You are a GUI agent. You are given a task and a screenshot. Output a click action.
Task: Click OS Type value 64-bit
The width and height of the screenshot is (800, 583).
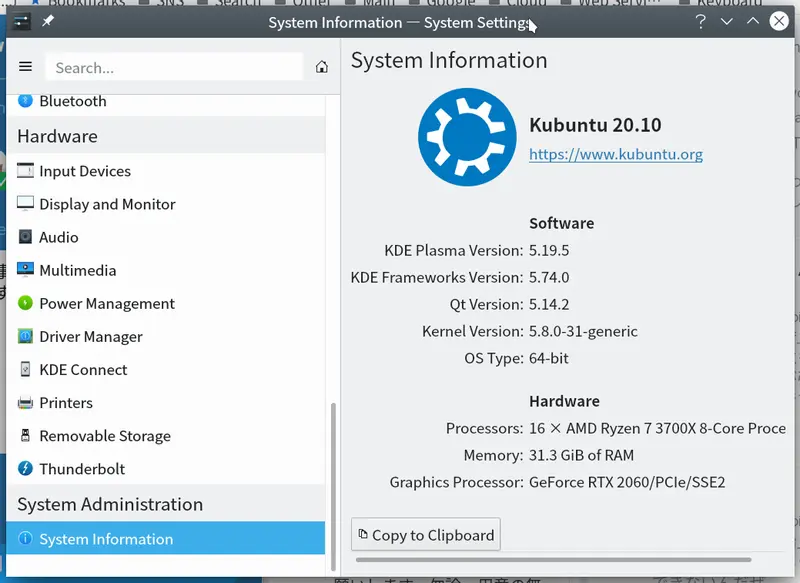(x=548, y=359)
